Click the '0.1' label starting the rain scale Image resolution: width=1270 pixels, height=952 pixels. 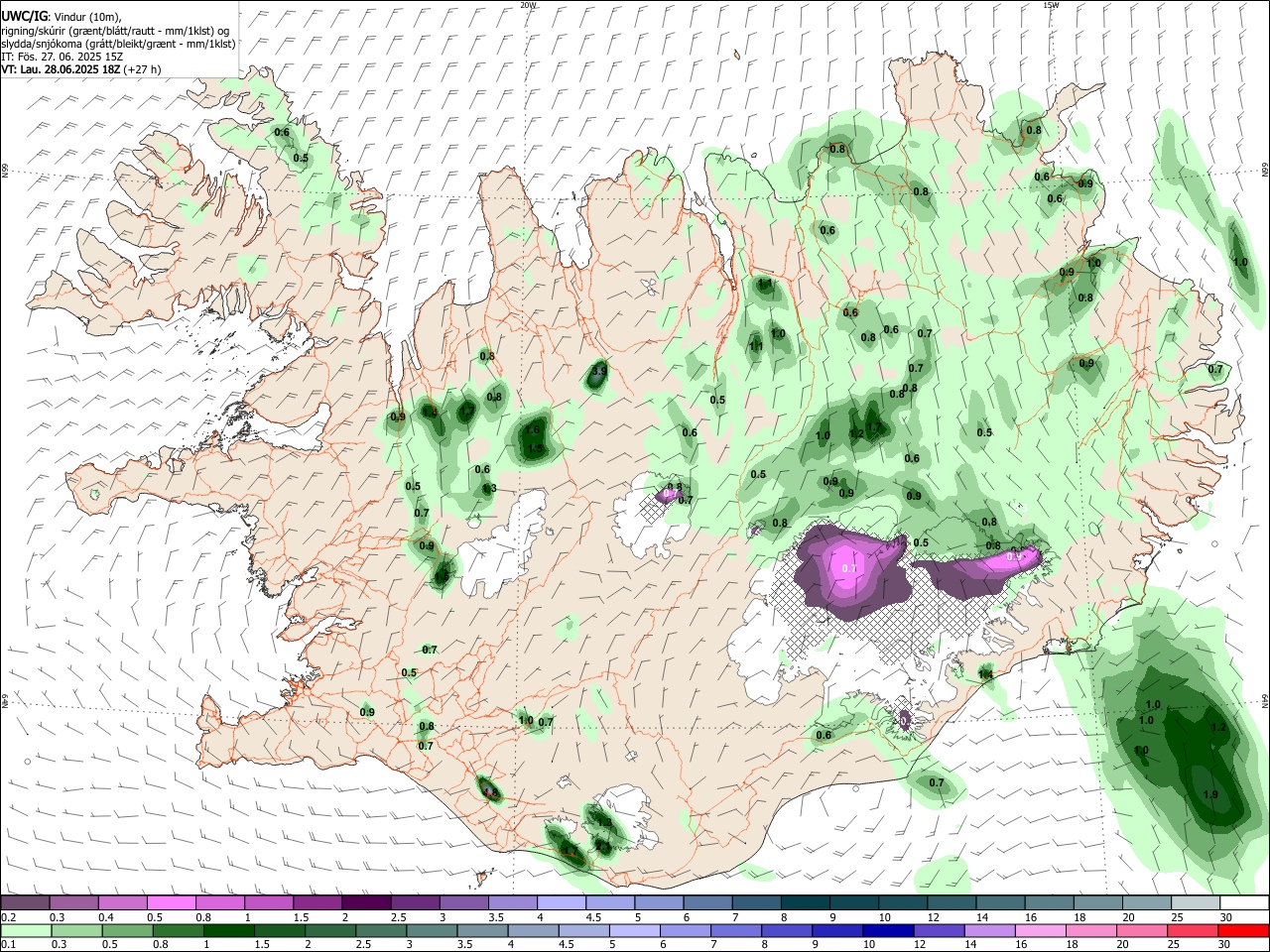[9, 945]
